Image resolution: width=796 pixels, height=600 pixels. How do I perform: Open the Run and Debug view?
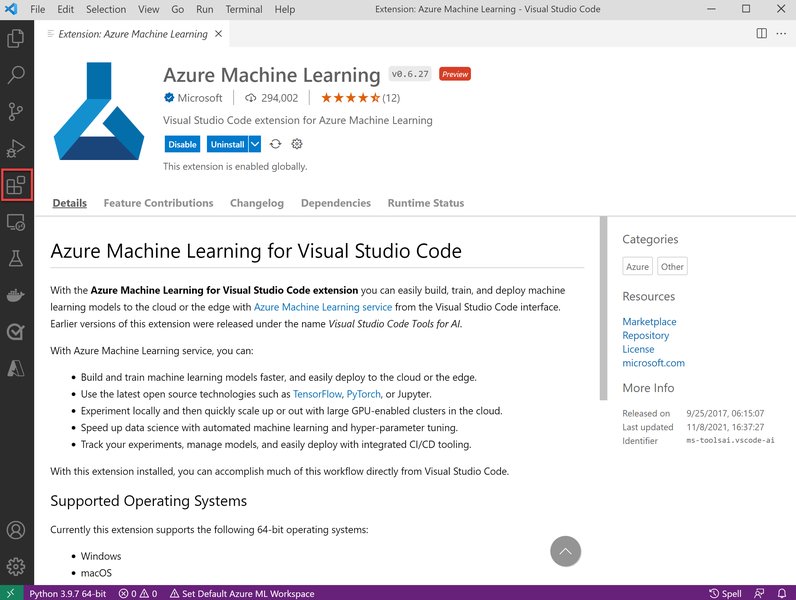click(x=16, y=148)
